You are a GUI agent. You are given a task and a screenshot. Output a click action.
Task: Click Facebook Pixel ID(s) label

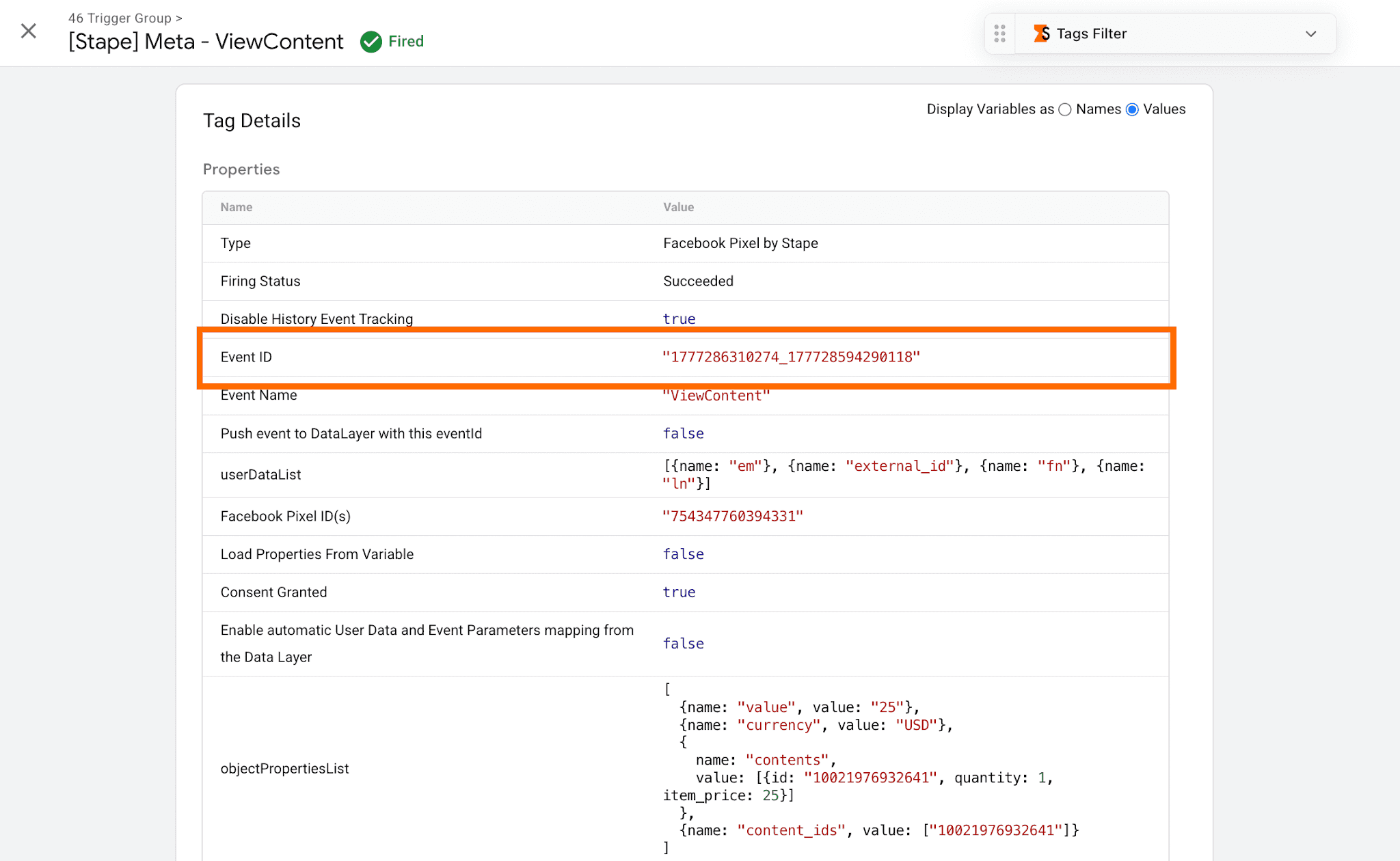coord(286,516)
